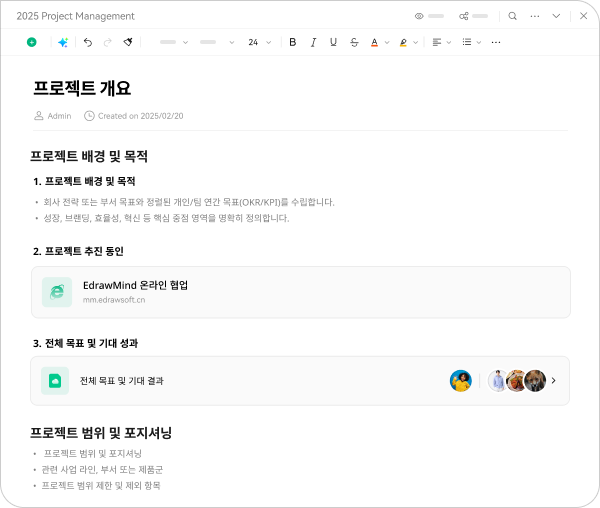This screenshot has height=508, width=600.
Task: Toggle underline formatting
Action: coord(333,42)
